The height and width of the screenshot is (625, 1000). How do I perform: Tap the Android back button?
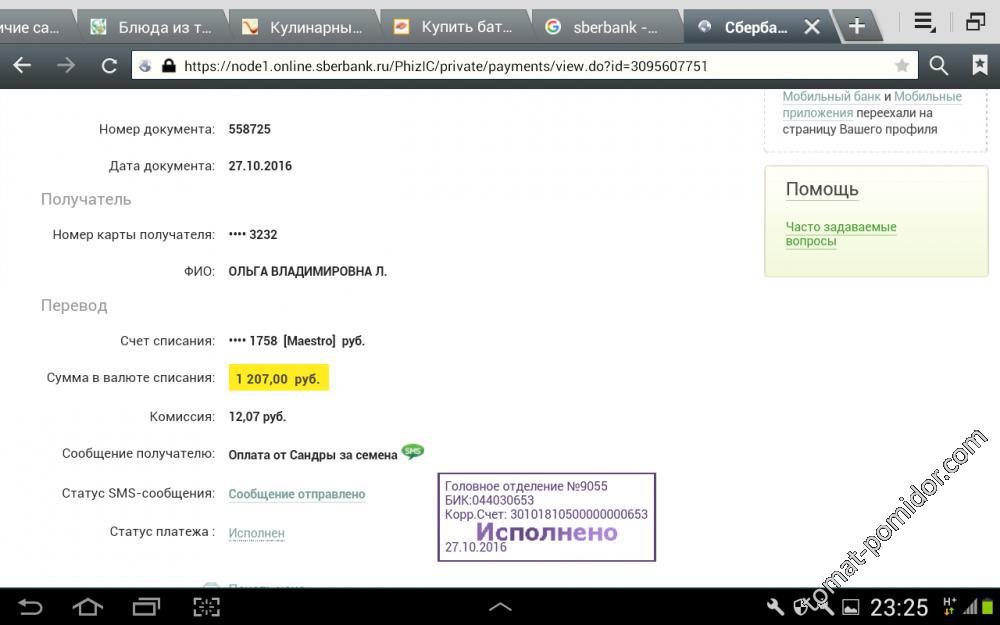click(29, 606)
